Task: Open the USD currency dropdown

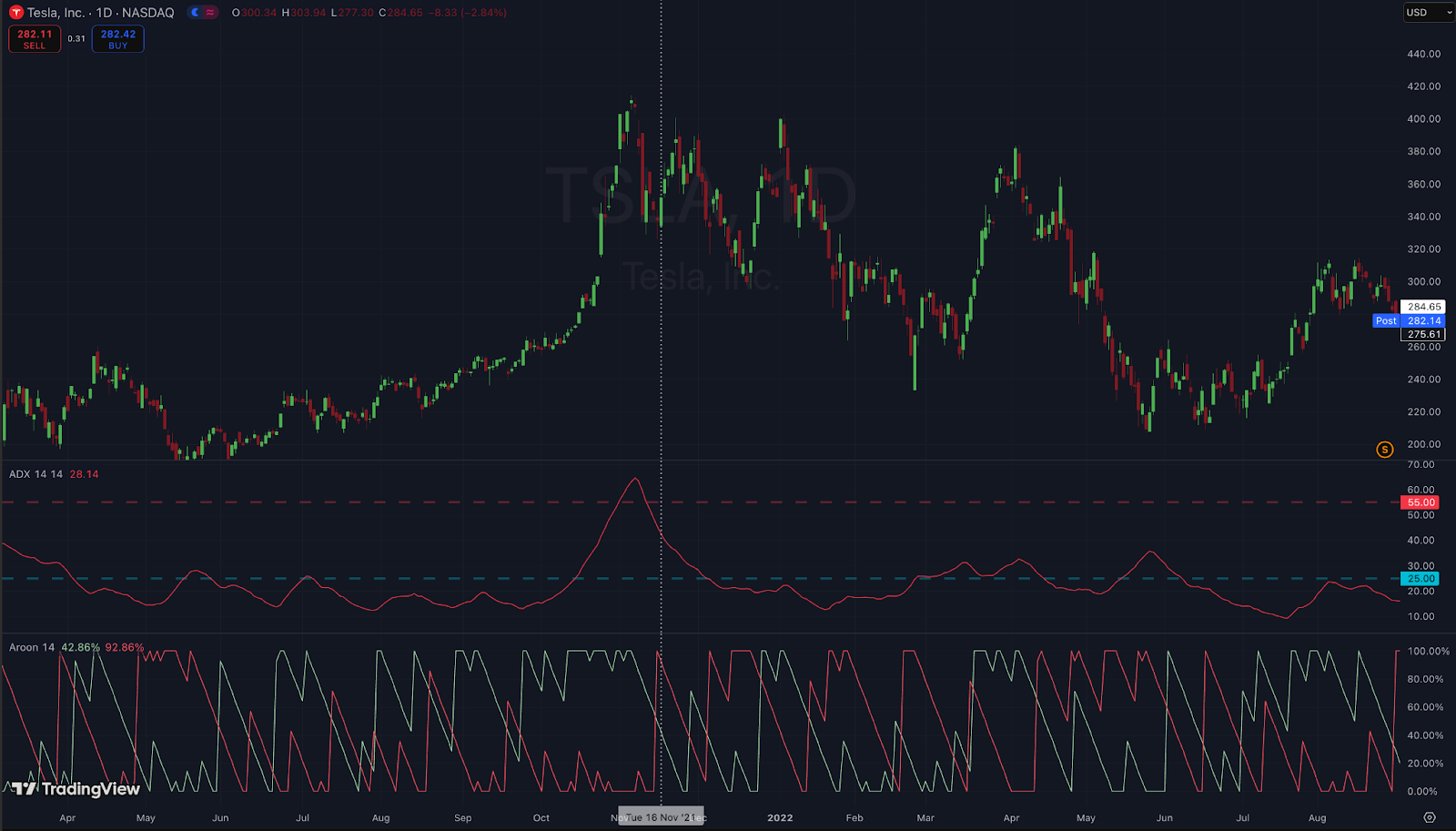Action: tap(1429, 13)
